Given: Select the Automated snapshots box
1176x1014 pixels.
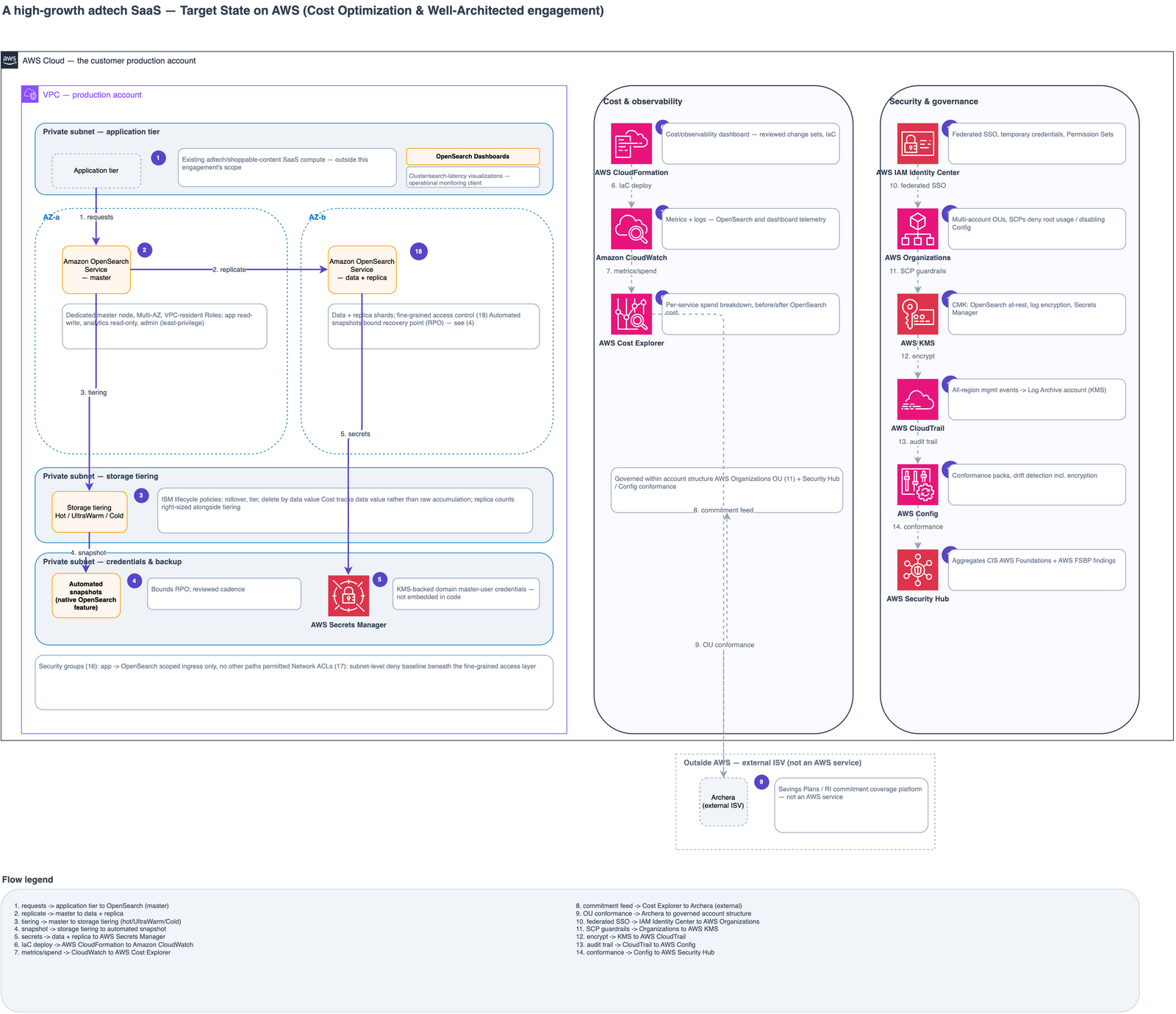Looking at the screenshot, I should pyautogui.click(x=86, y=596).
